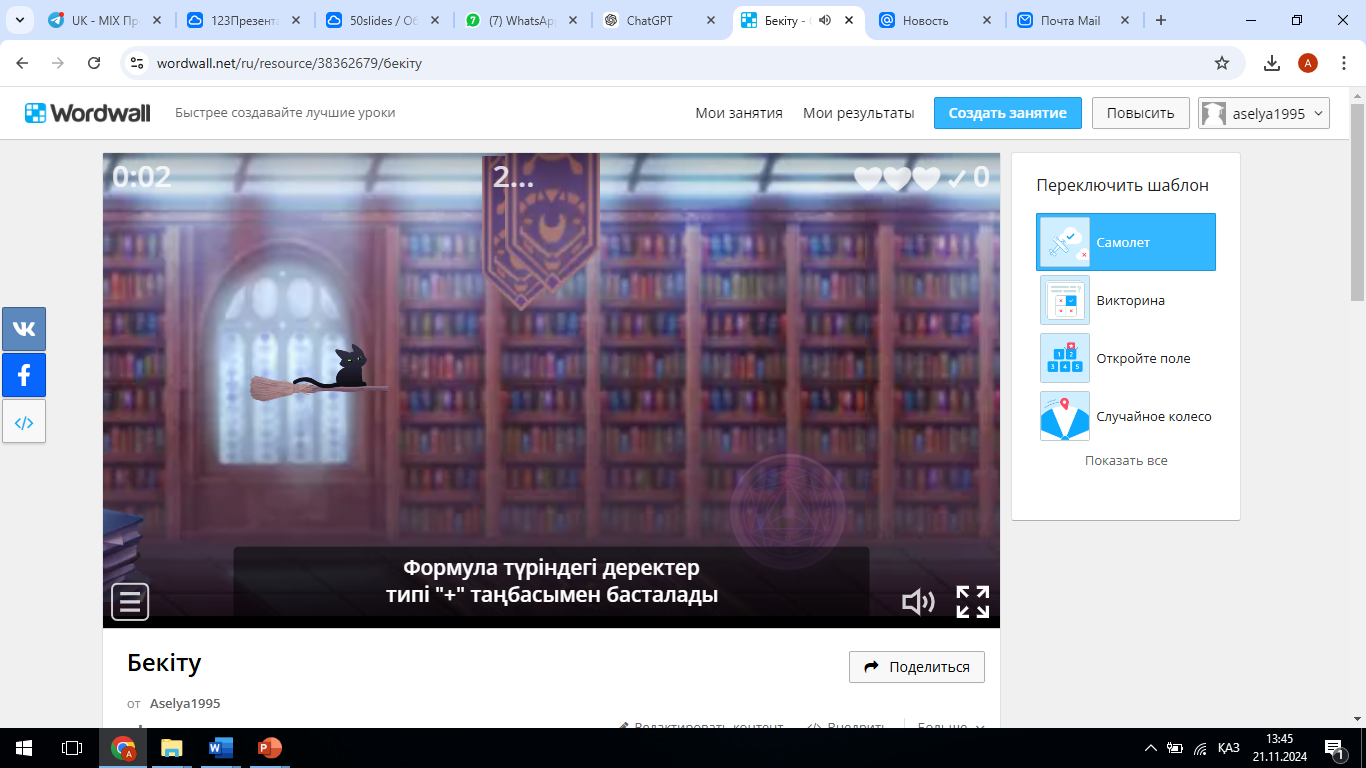Close the ChatGPT tab
The image size is (1366, 768).
(710, 21)
